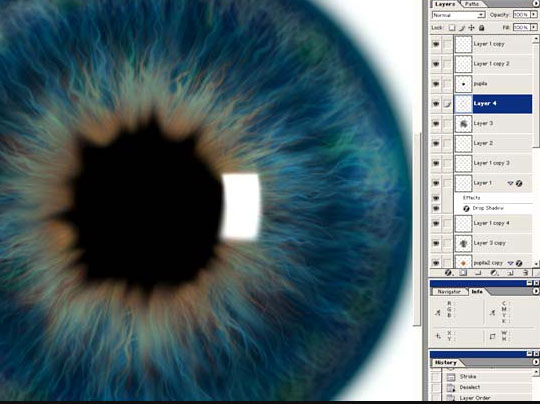Click the lock position move icon

coord(471,28)
